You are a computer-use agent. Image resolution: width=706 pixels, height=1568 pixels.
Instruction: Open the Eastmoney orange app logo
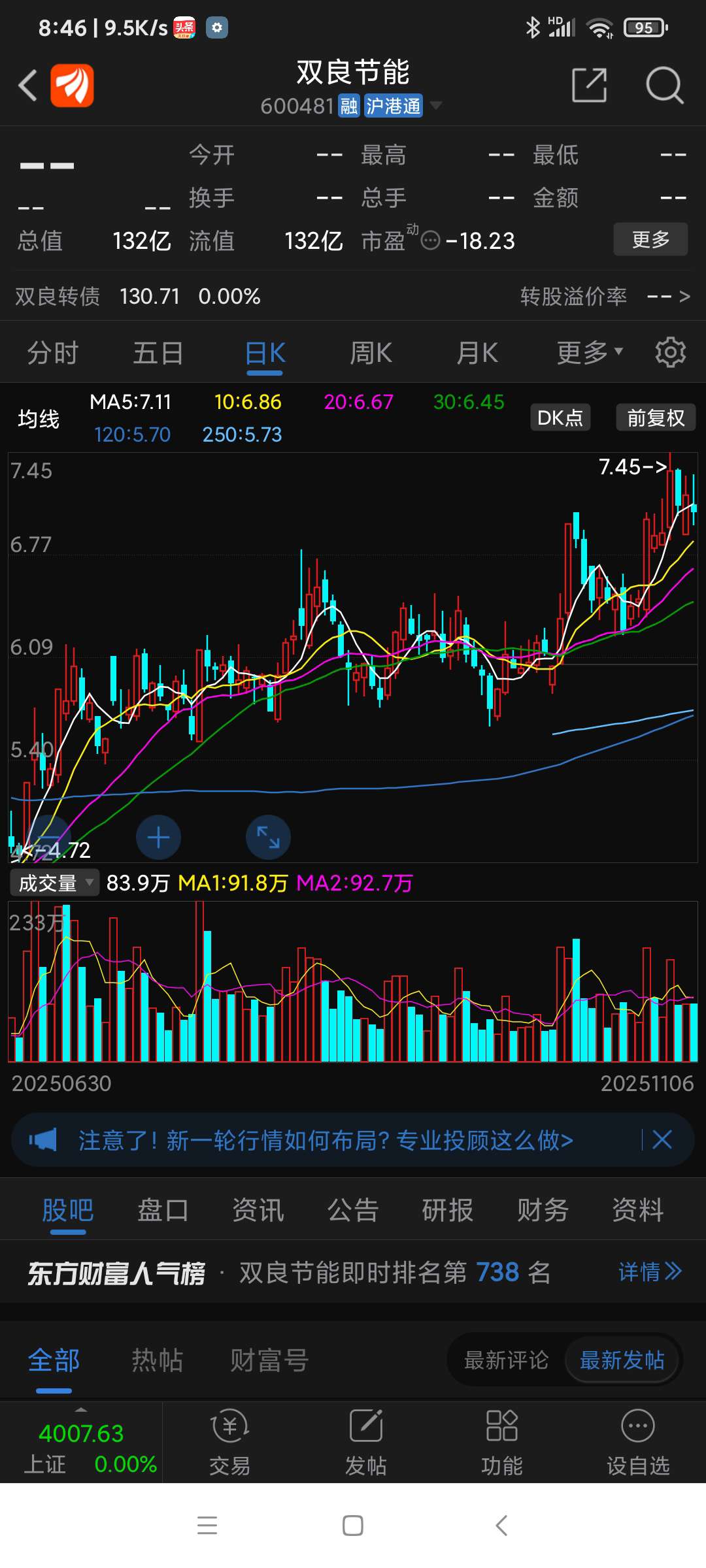click(72, 86)
